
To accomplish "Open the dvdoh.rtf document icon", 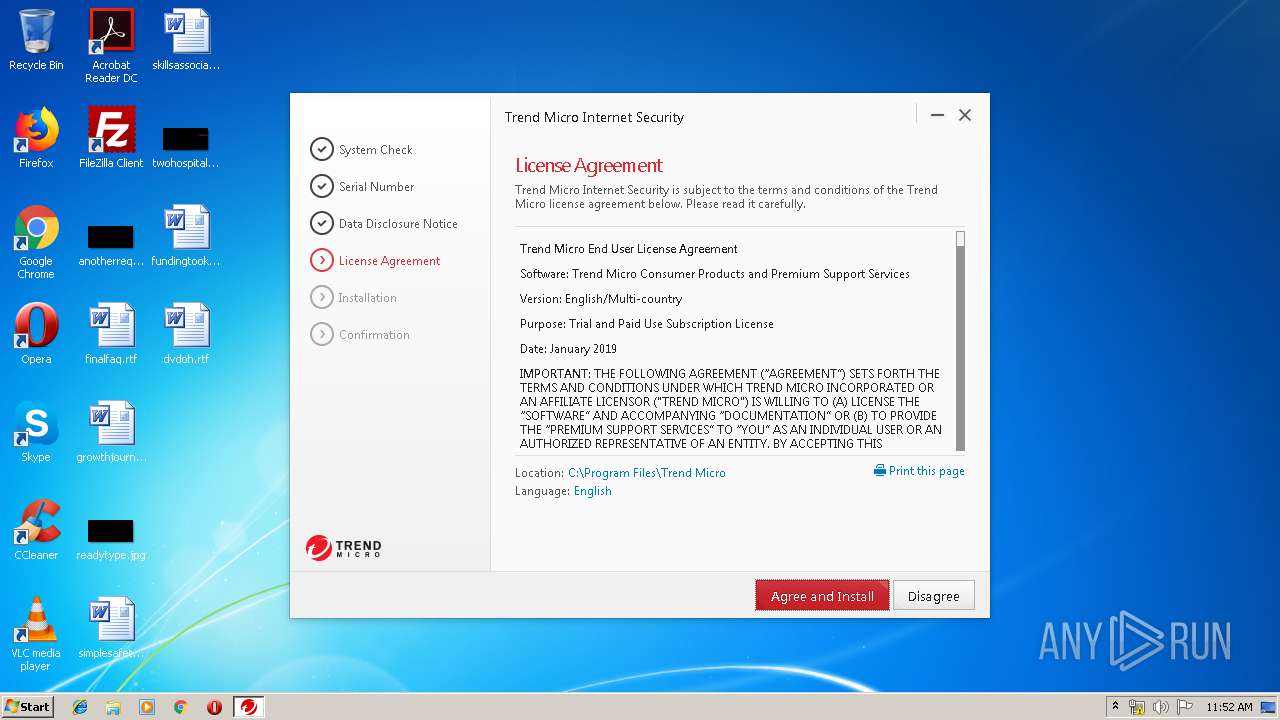I will point(186,334).
